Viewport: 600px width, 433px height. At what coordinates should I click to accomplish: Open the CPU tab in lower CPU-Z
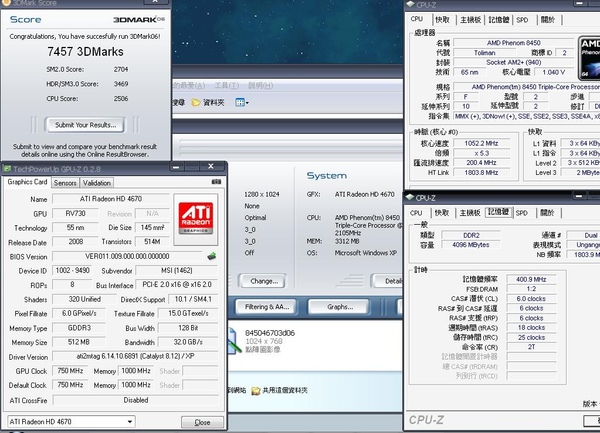click(416, 213)
